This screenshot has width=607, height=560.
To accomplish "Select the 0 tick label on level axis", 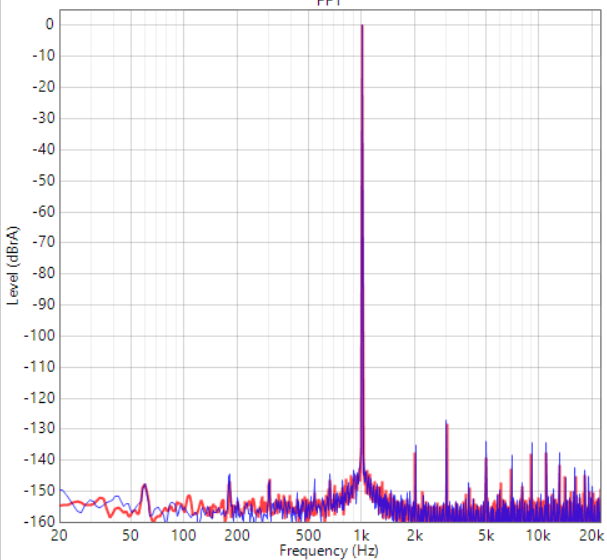I will pos(50,24).
